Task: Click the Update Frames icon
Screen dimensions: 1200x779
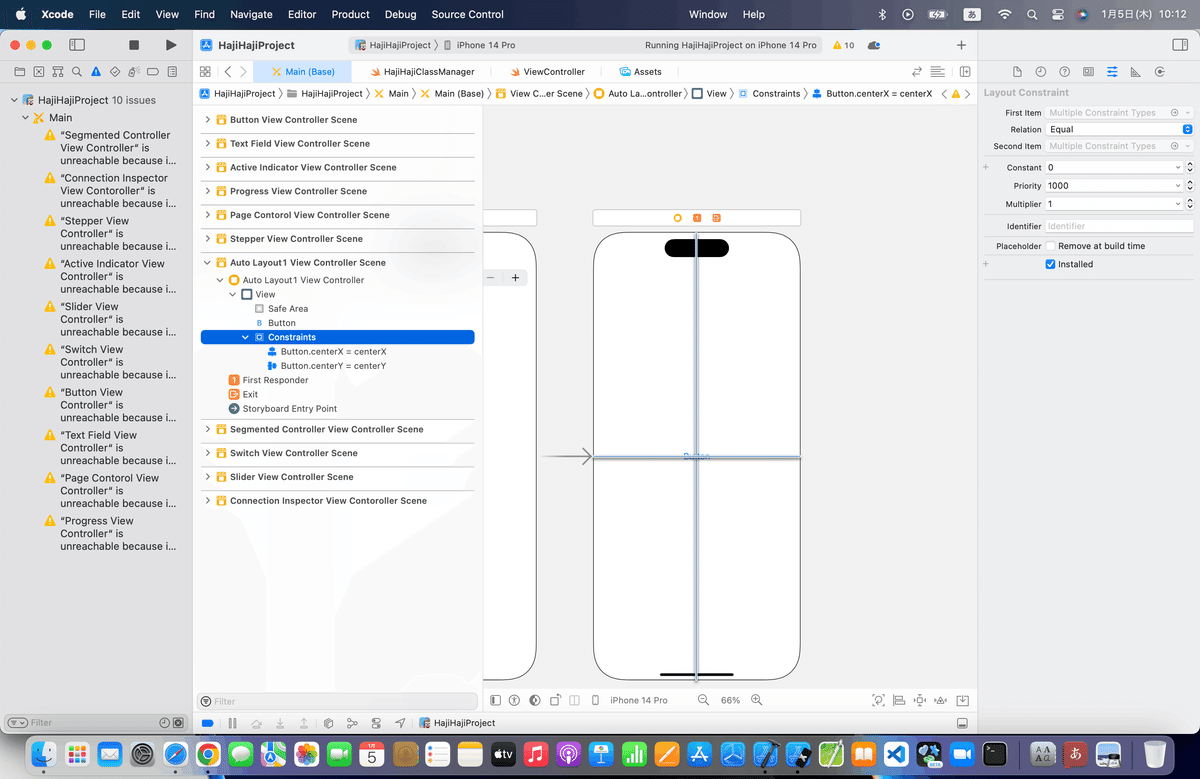Action: coord(878,700)
